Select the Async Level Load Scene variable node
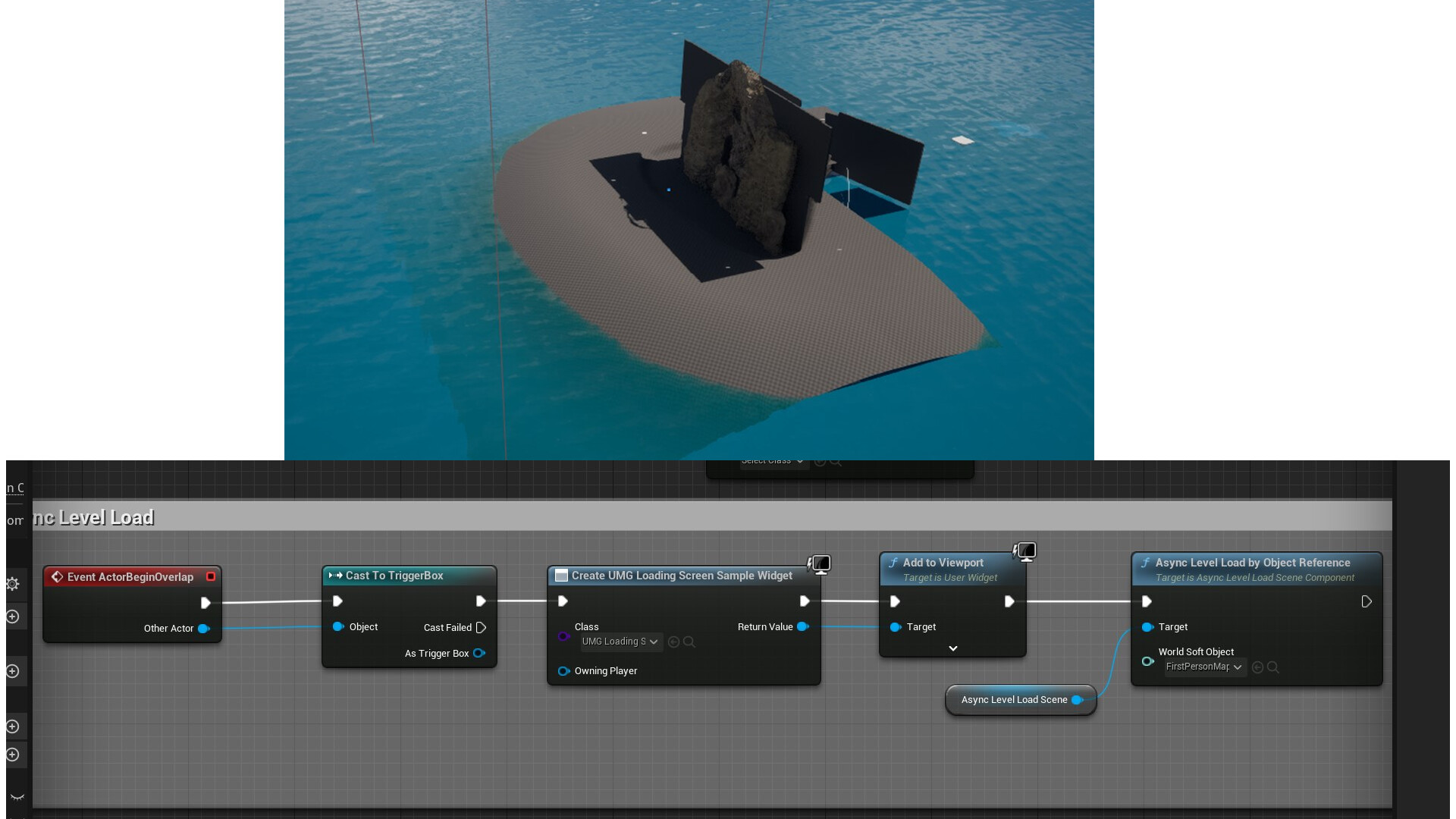Screen dimensions: 1456x819 point(1013,700)
